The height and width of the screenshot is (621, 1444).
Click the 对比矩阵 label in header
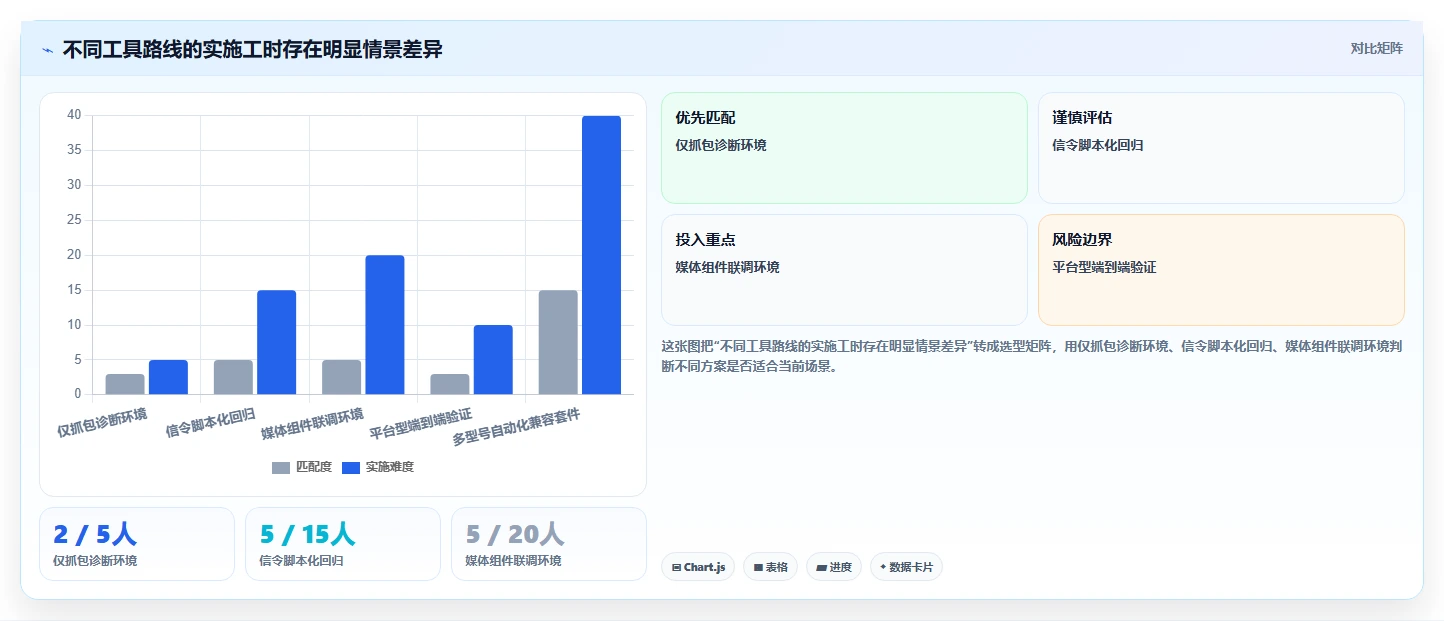(x=1377, y=49)
